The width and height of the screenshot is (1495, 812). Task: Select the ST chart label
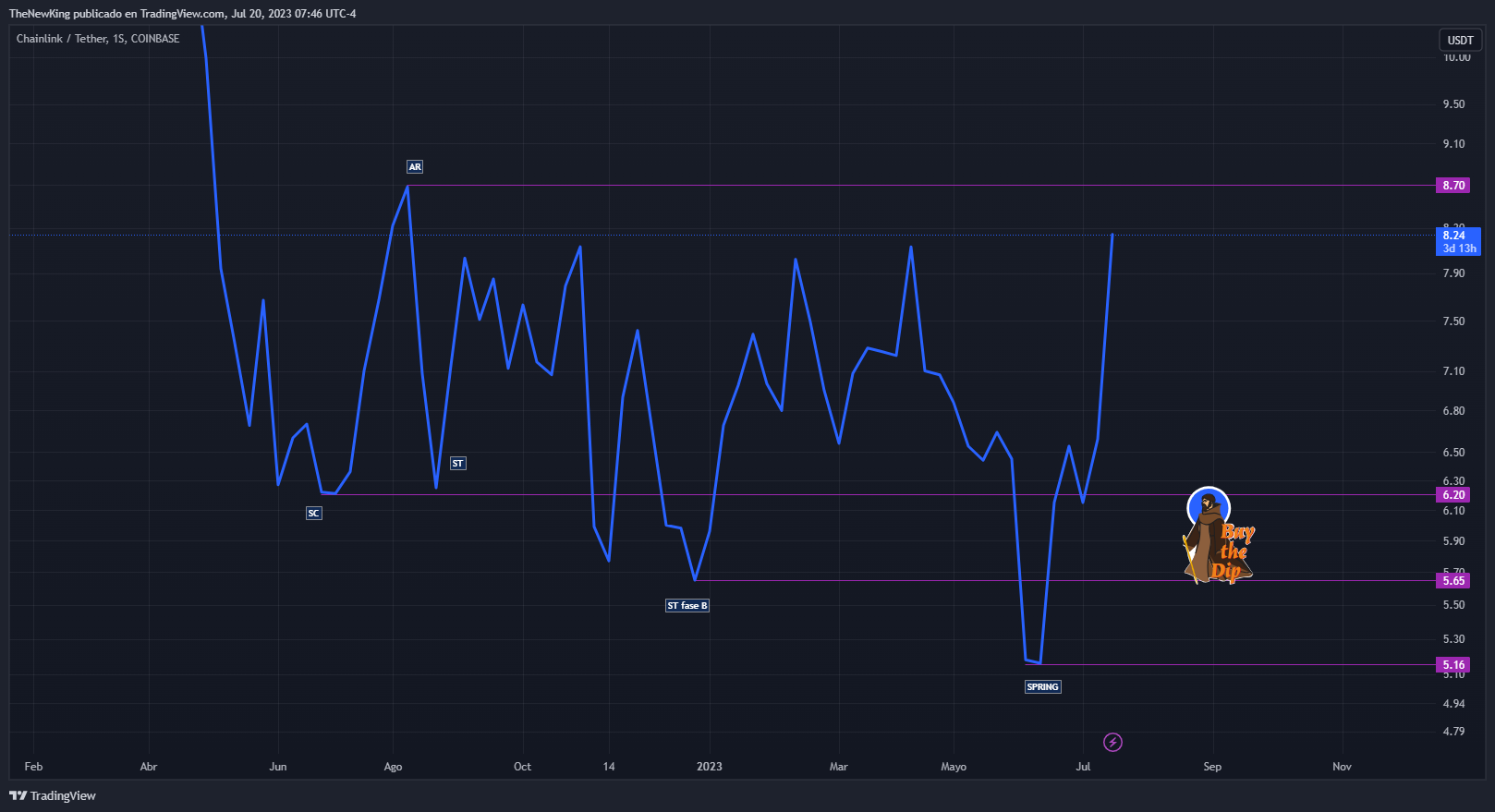click(x=458, y=463)
